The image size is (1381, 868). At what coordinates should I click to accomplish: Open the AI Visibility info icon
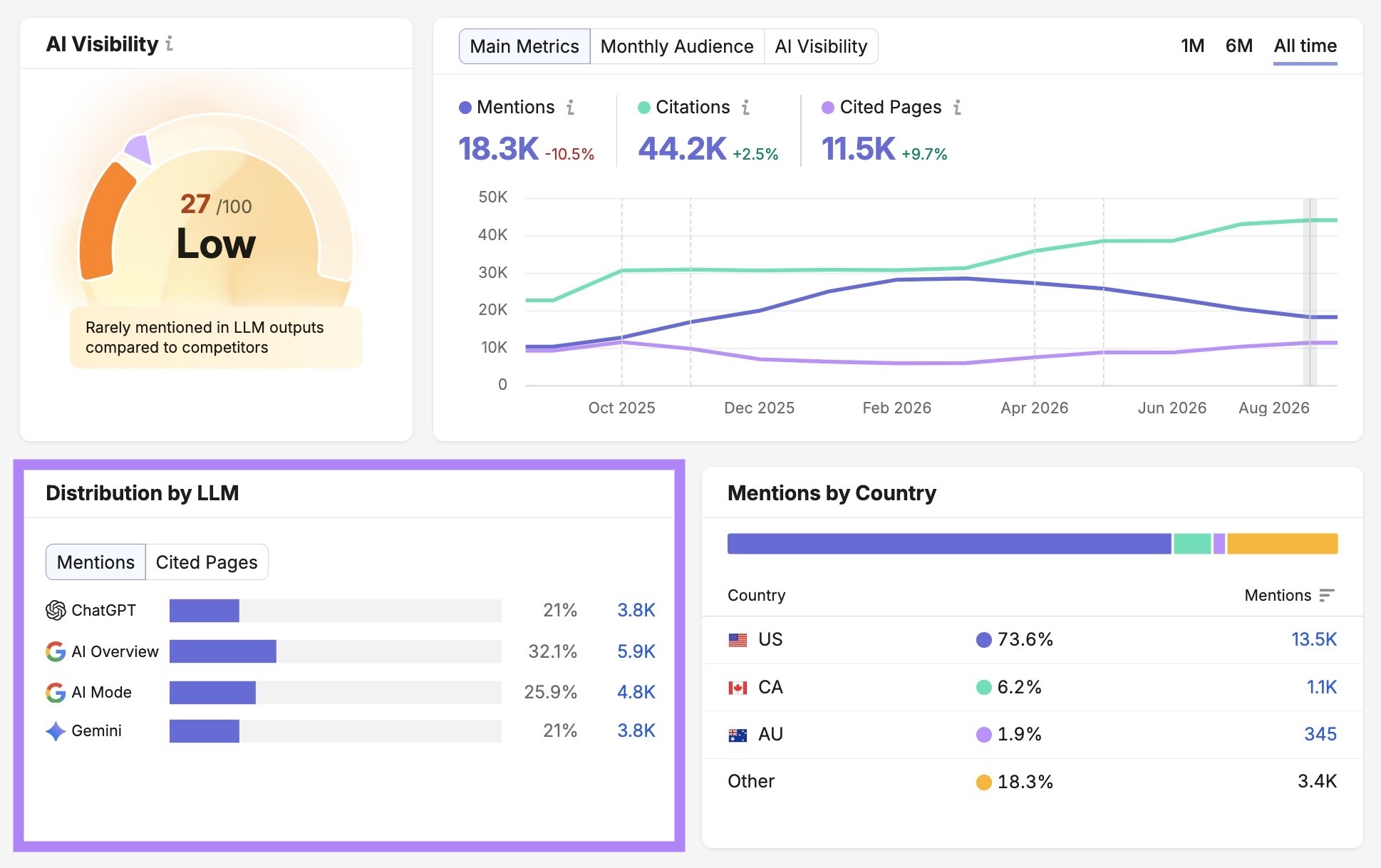(170, 44)
